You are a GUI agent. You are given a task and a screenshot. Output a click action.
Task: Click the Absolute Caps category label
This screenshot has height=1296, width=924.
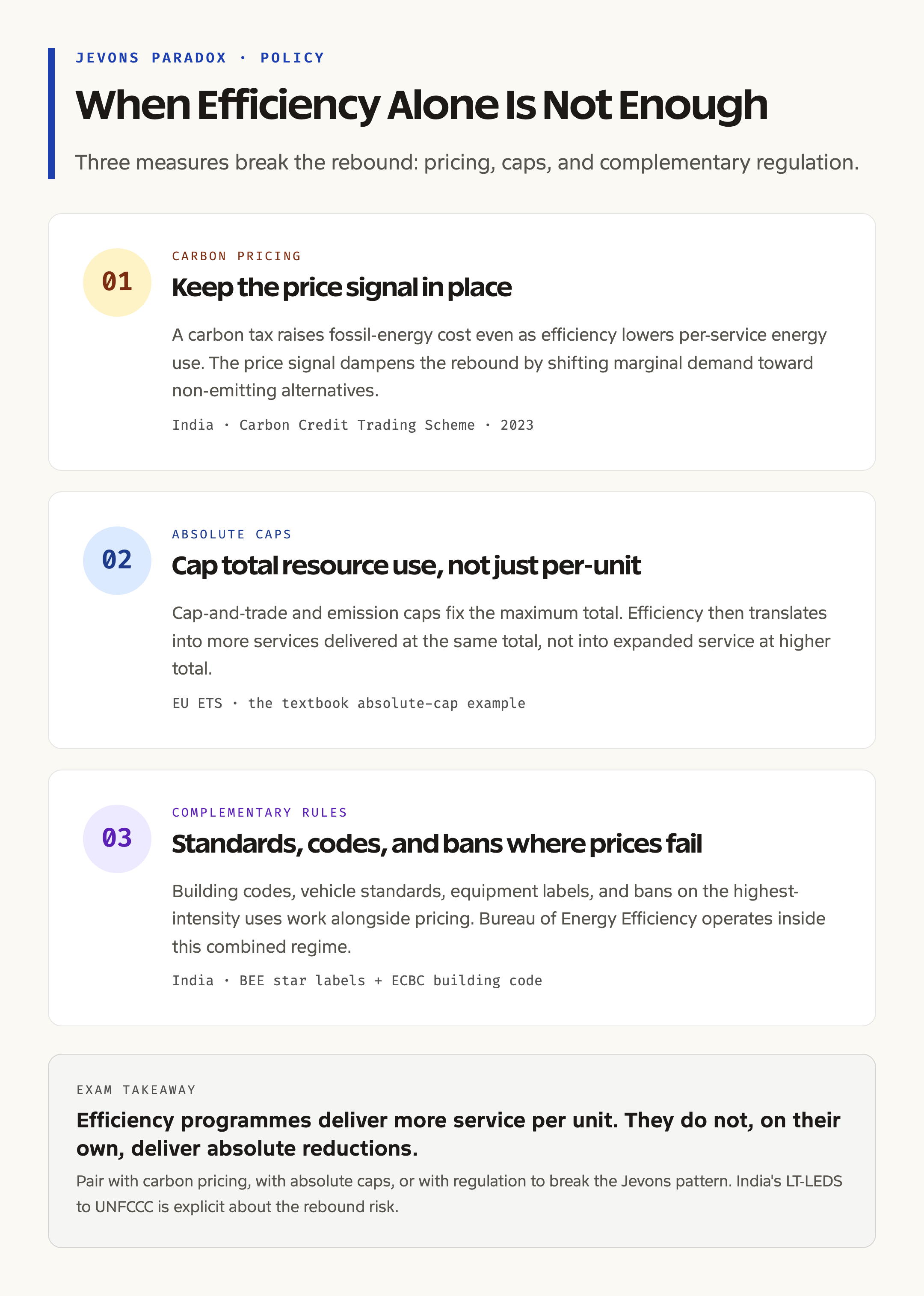point(231,535)
